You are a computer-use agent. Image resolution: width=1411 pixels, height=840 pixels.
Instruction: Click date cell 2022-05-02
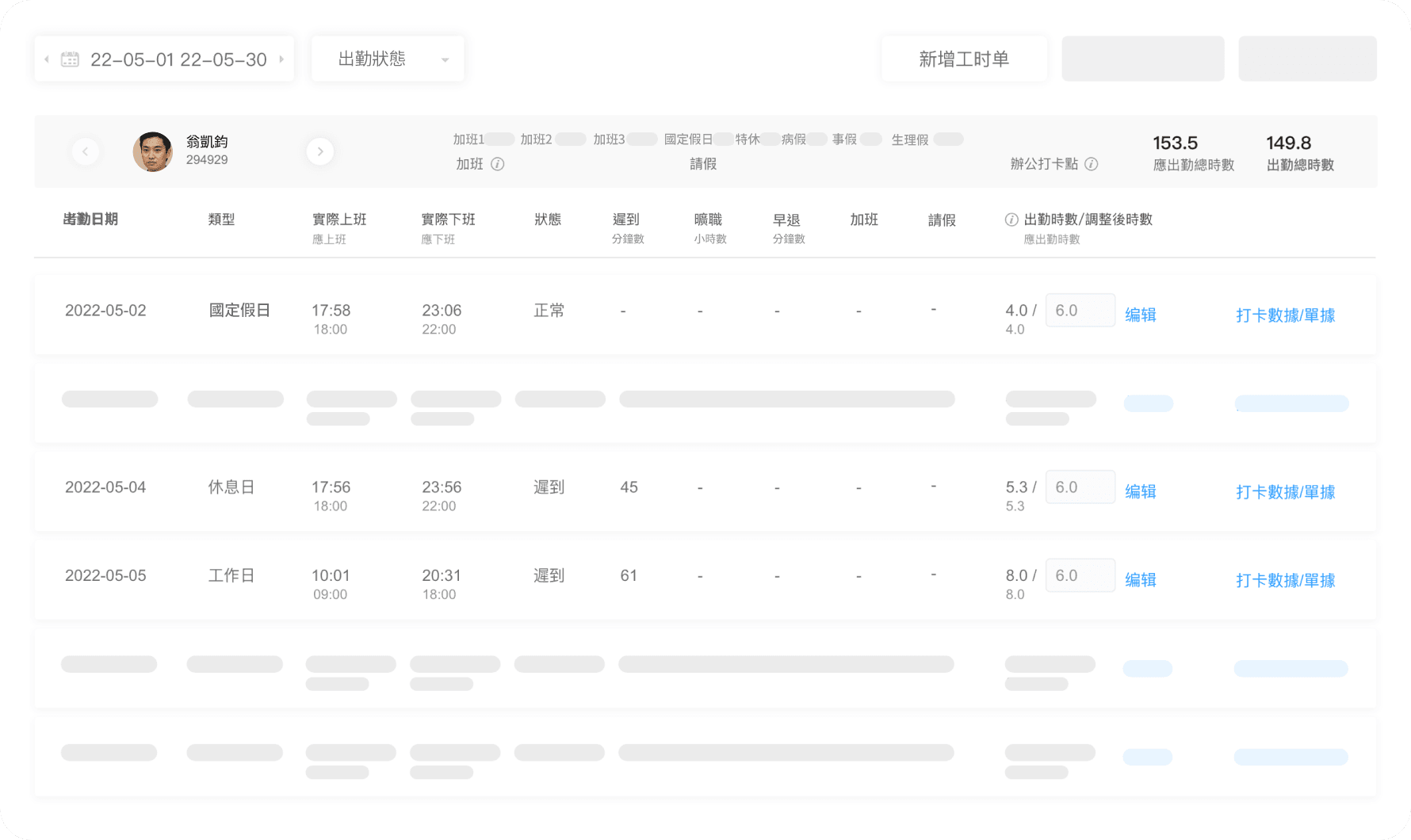105,311
